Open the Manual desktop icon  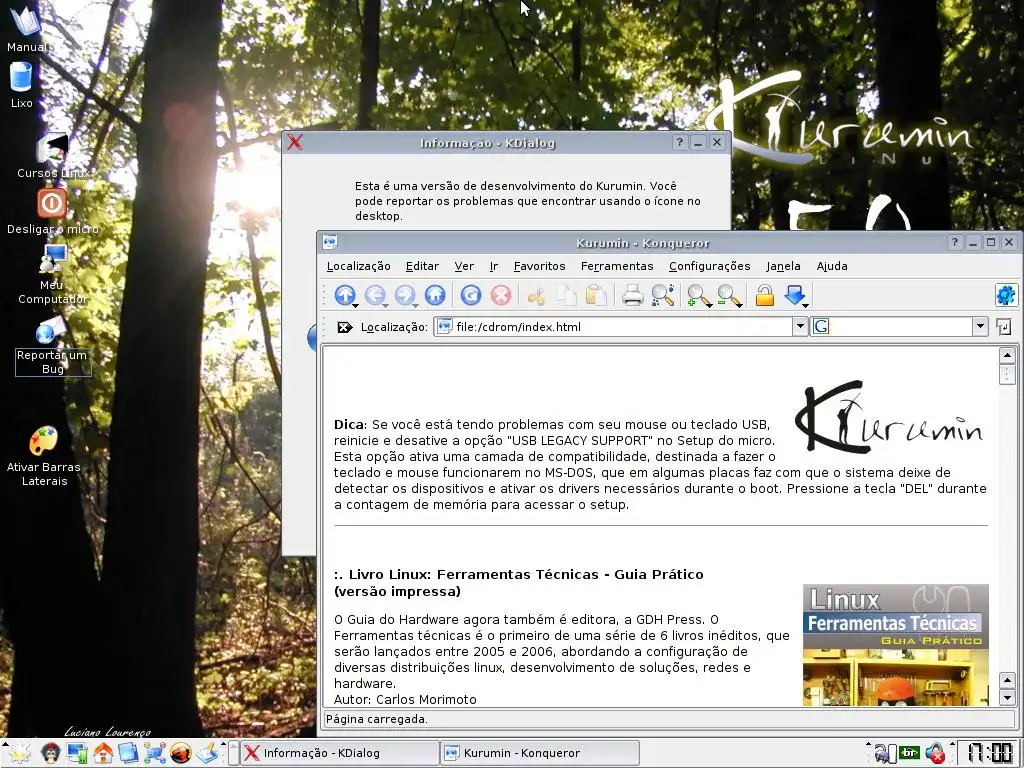coord(26,29)
